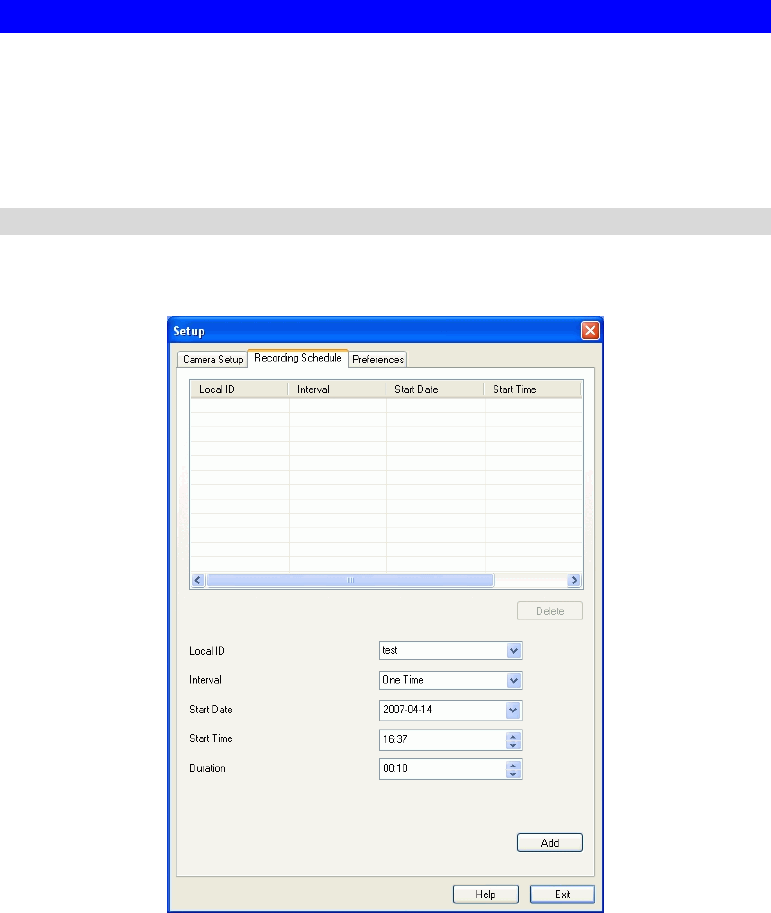Expand the Local ID dropdown arrow

pos(514,651)
